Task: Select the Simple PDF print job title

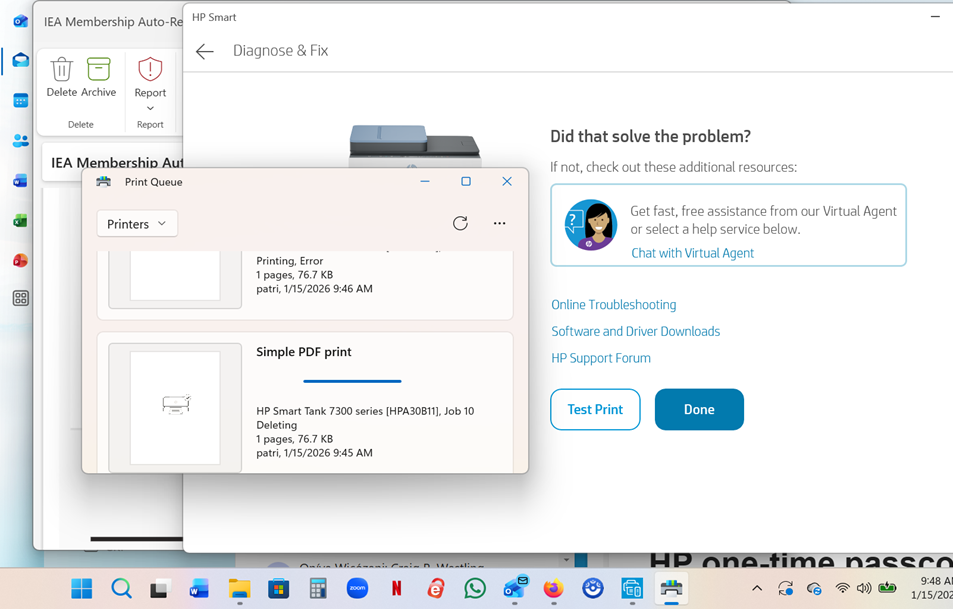Action: (x=303, y=352)
